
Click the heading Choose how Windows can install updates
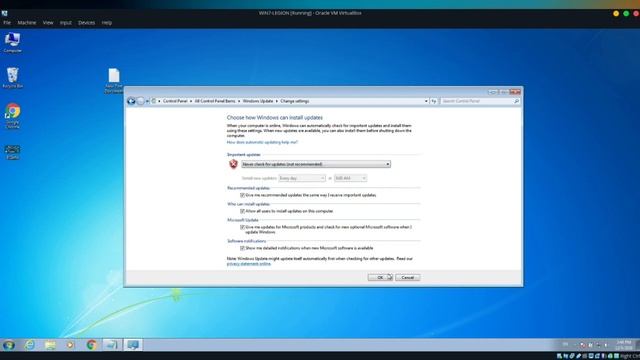(275, 118)
